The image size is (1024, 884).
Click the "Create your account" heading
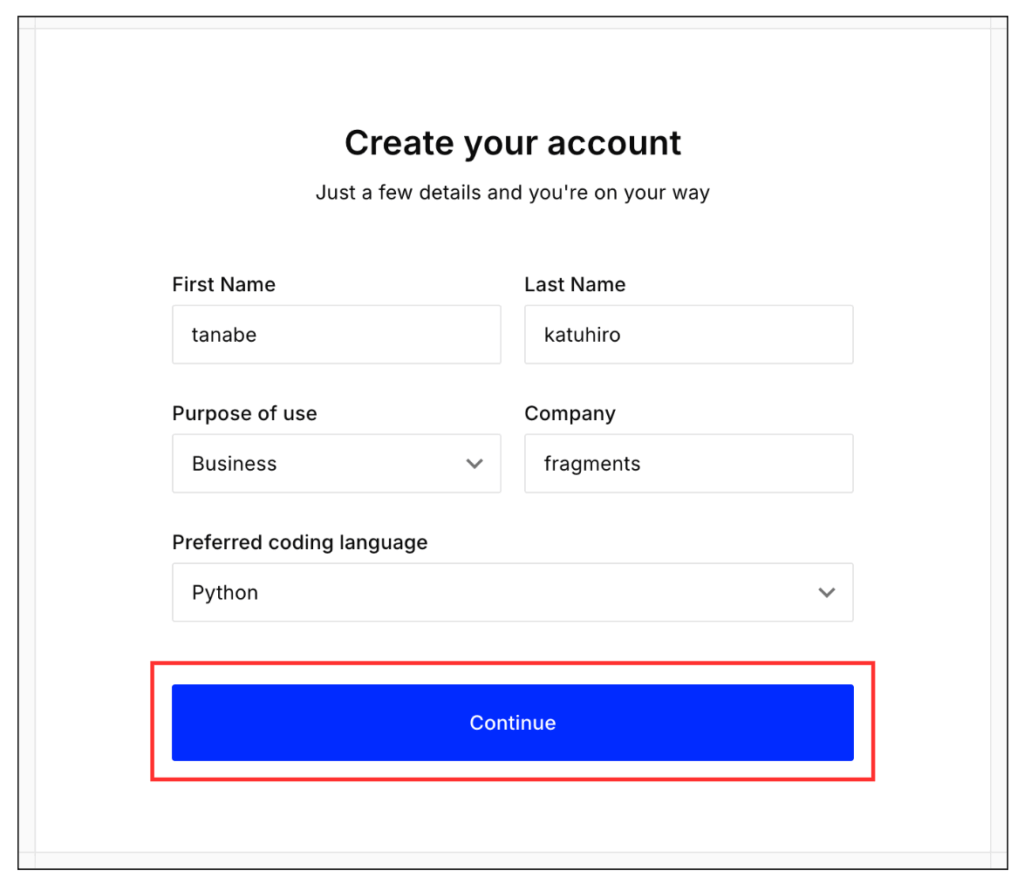(512, 143)
